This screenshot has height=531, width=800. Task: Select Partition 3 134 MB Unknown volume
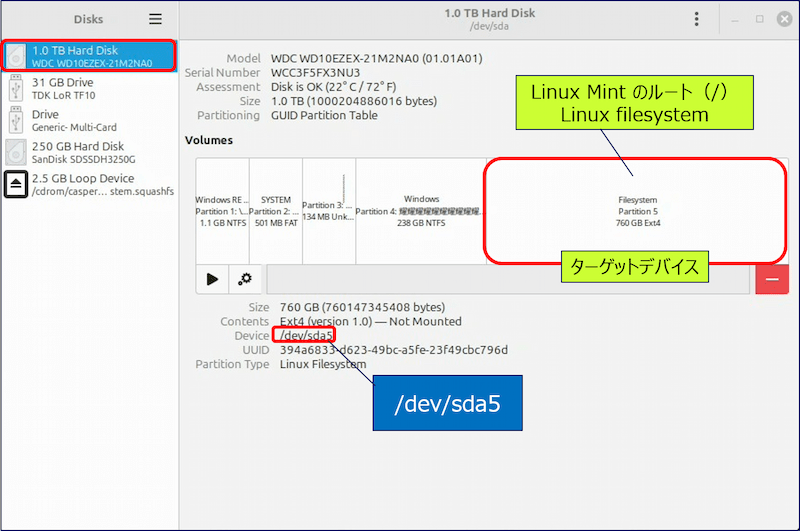coord(329,211)
